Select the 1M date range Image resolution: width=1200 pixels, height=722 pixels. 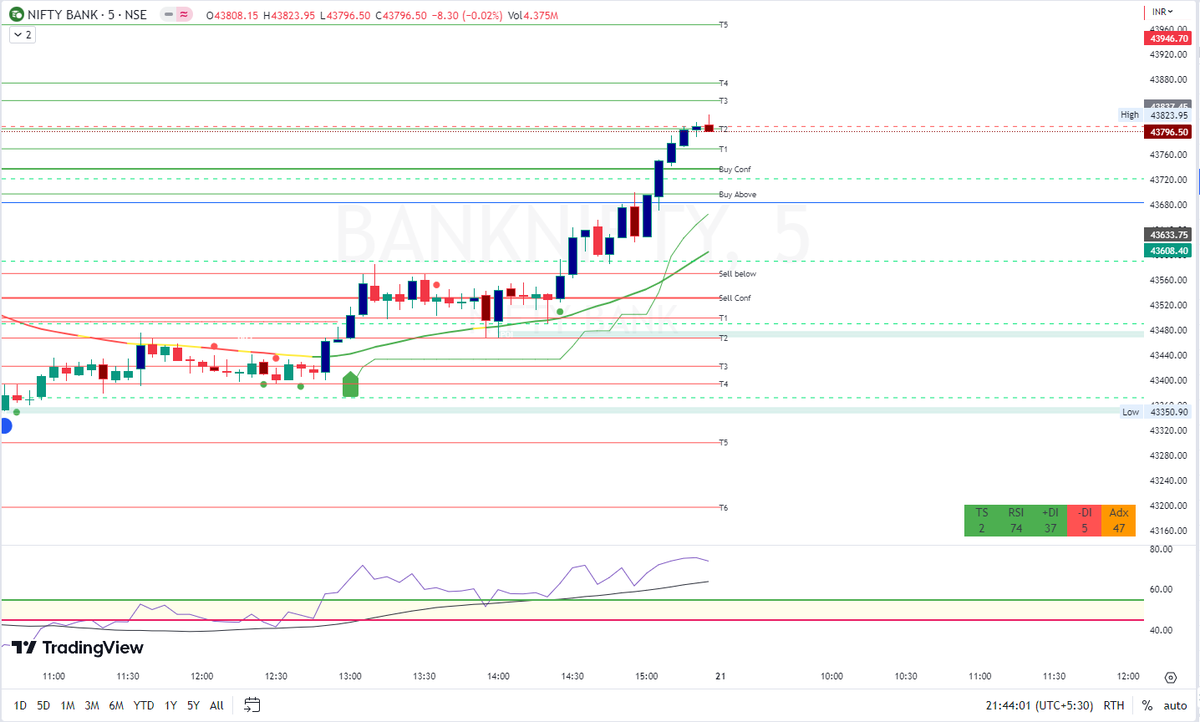(x=68, y=705)
